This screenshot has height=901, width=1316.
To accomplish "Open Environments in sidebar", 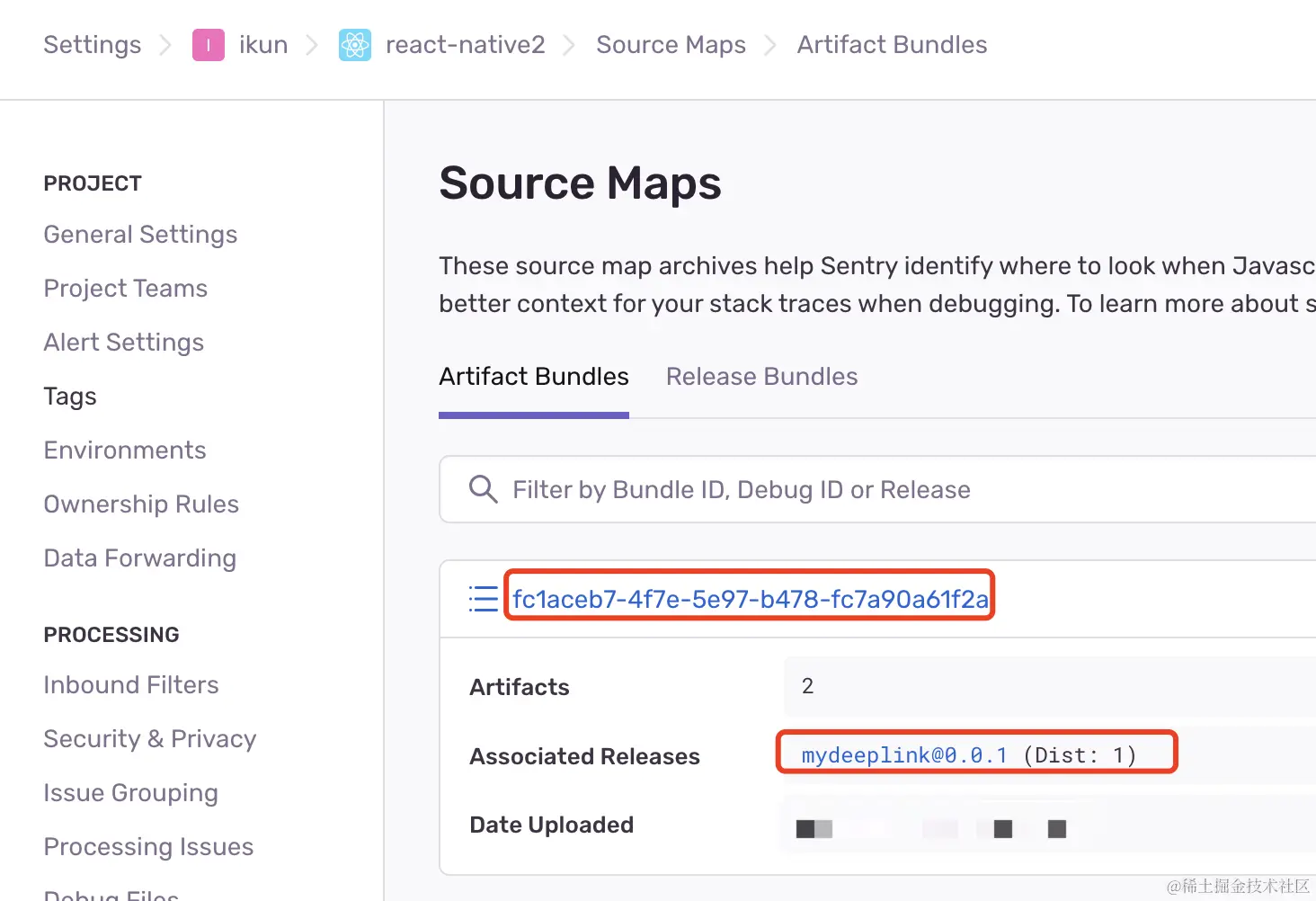I will 125,450.
